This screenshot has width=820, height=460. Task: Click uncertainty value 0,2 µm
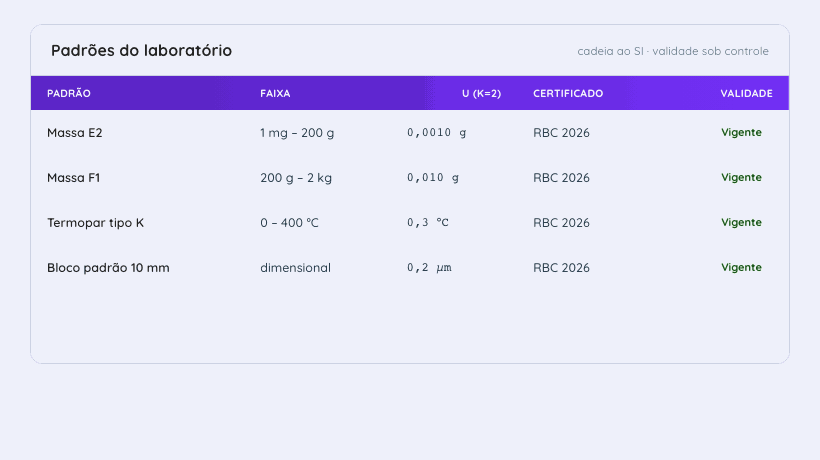pyautogui.click(x=429, y=268)
